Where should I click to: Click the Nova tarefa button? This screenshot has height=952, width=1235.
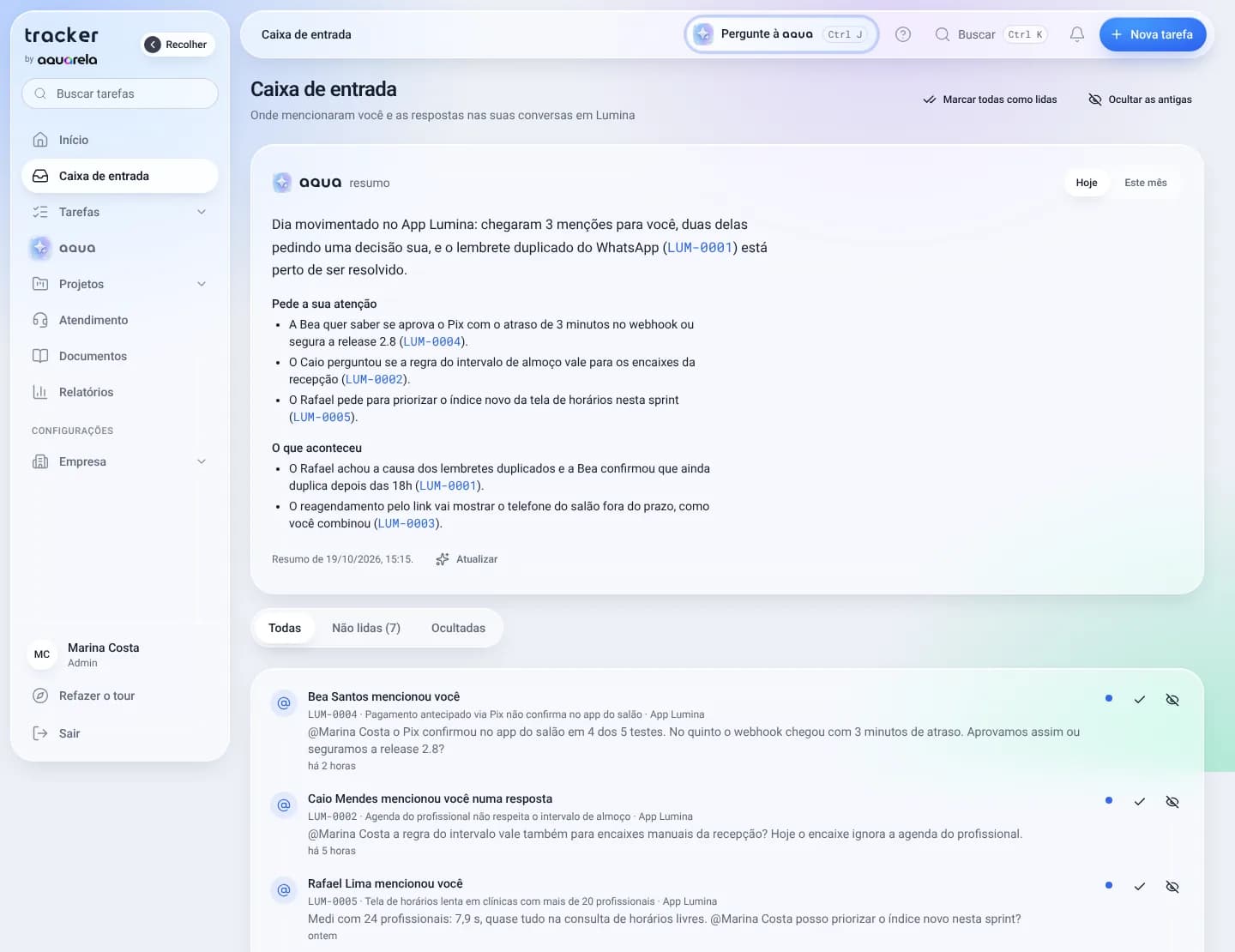(x=1153, y=34)
